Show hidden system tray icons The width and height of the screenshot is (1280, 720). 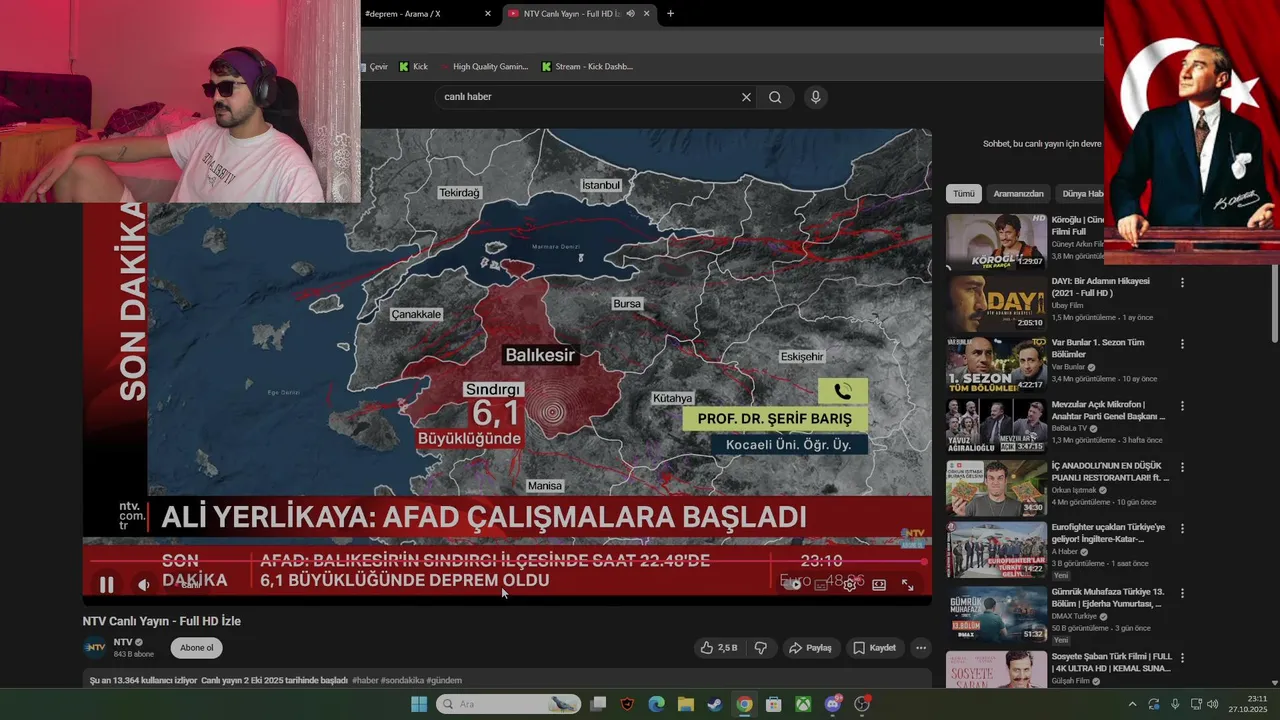tap(1132, 704)
